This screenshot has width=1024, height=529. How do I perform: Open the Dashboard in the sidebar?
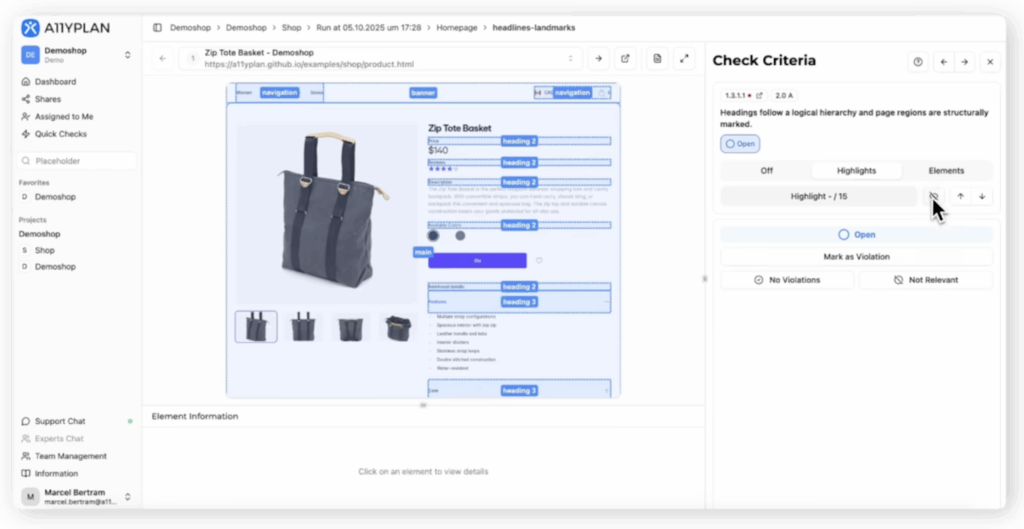tap(56, 82)
